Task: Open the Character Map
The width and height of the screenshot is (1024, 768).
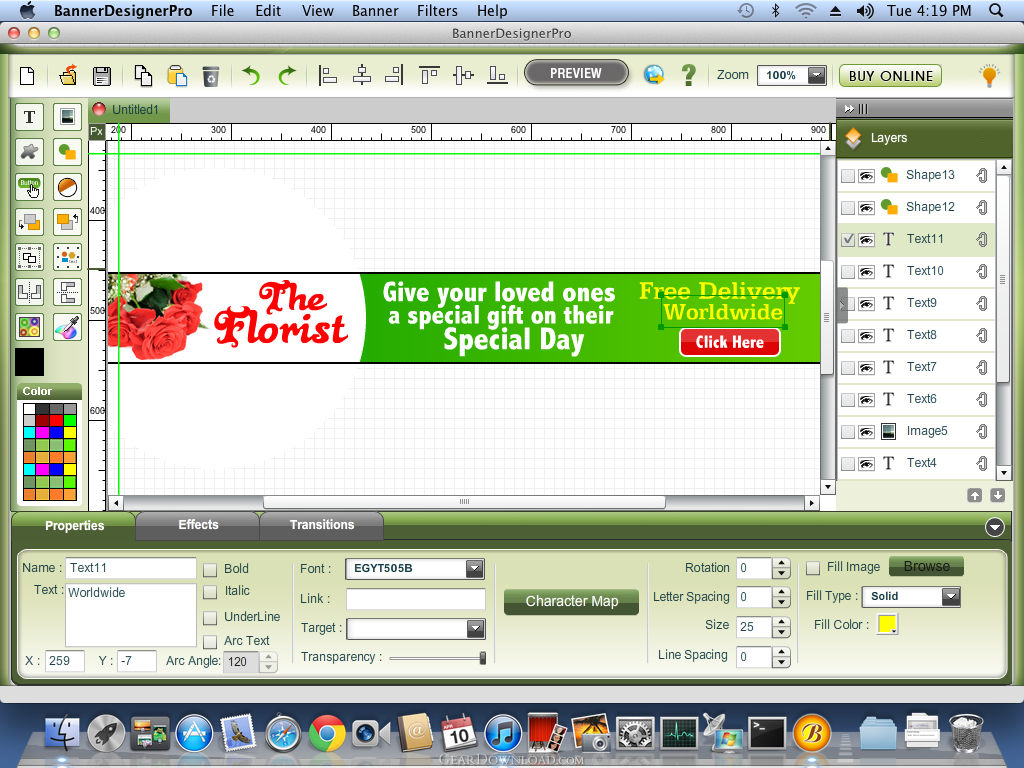Action: tap(571, 601)
